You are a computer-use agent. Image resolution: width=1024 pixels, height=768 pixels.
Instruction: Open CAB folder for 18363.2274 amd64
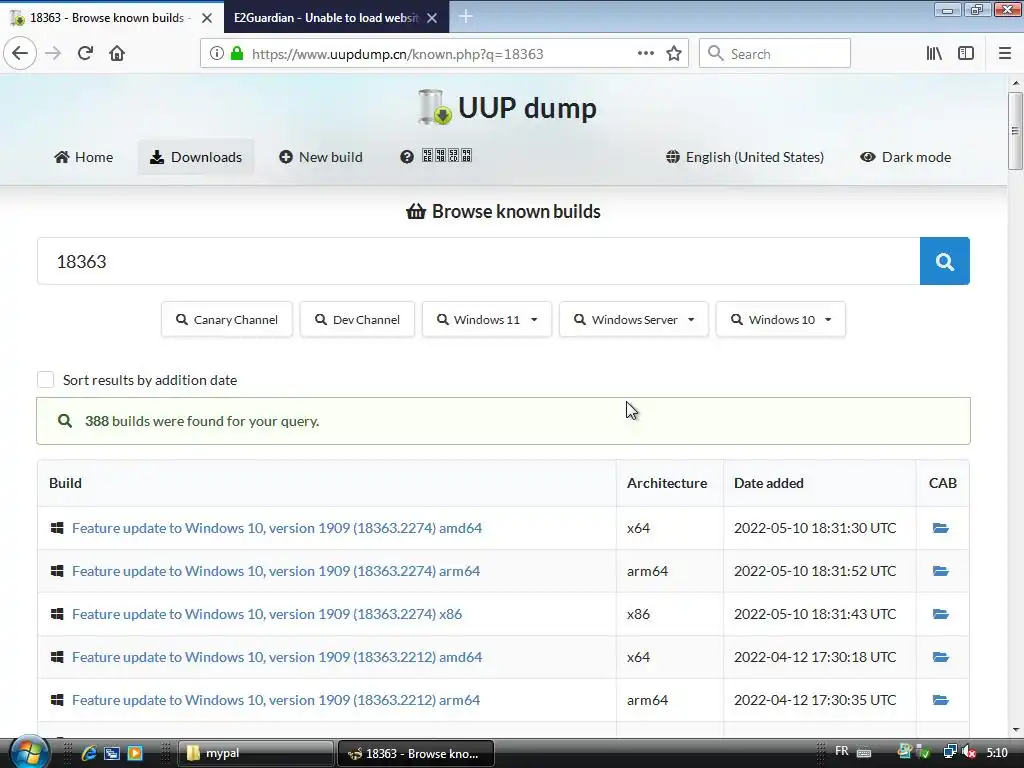940,528
